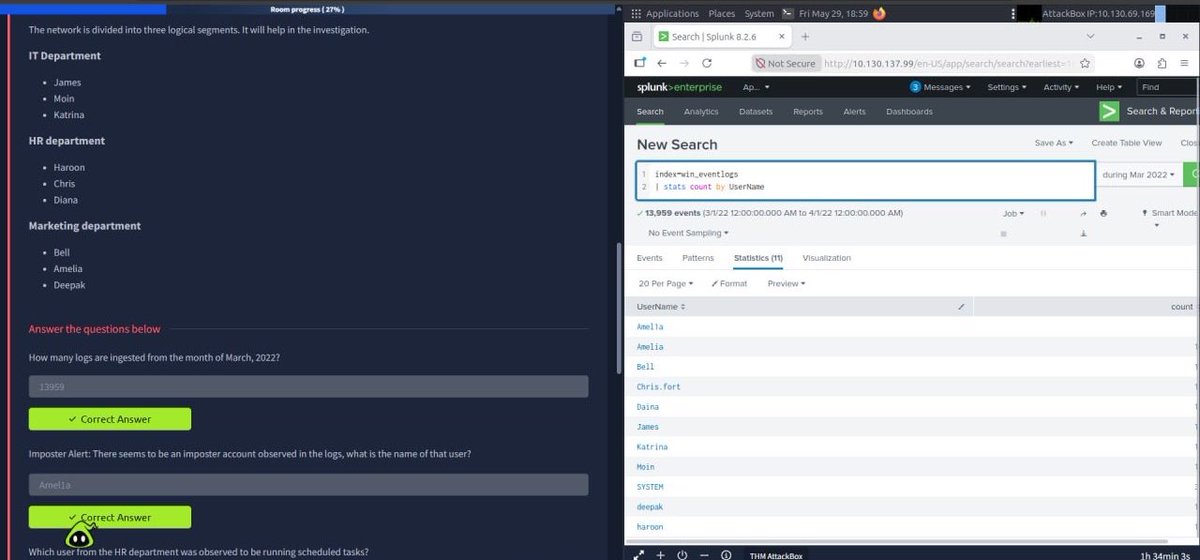Open the System menu
Screen dimensions: 1200x560
[x=759, y=14]
